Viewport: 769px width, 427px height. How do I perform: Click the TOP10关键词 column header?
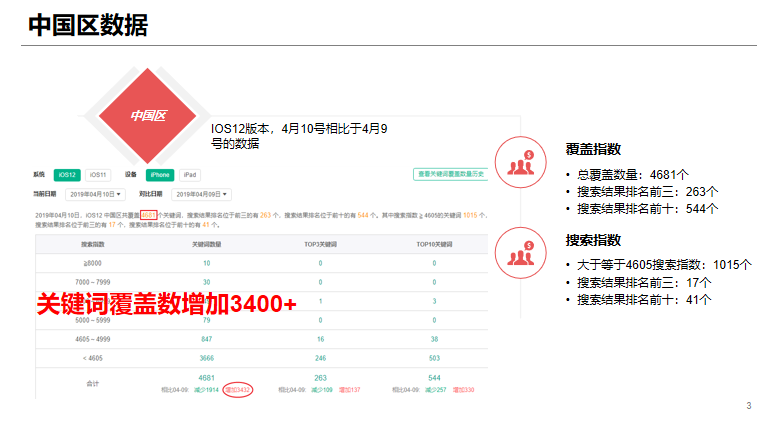pyautogui.click(x=435, y=245)
